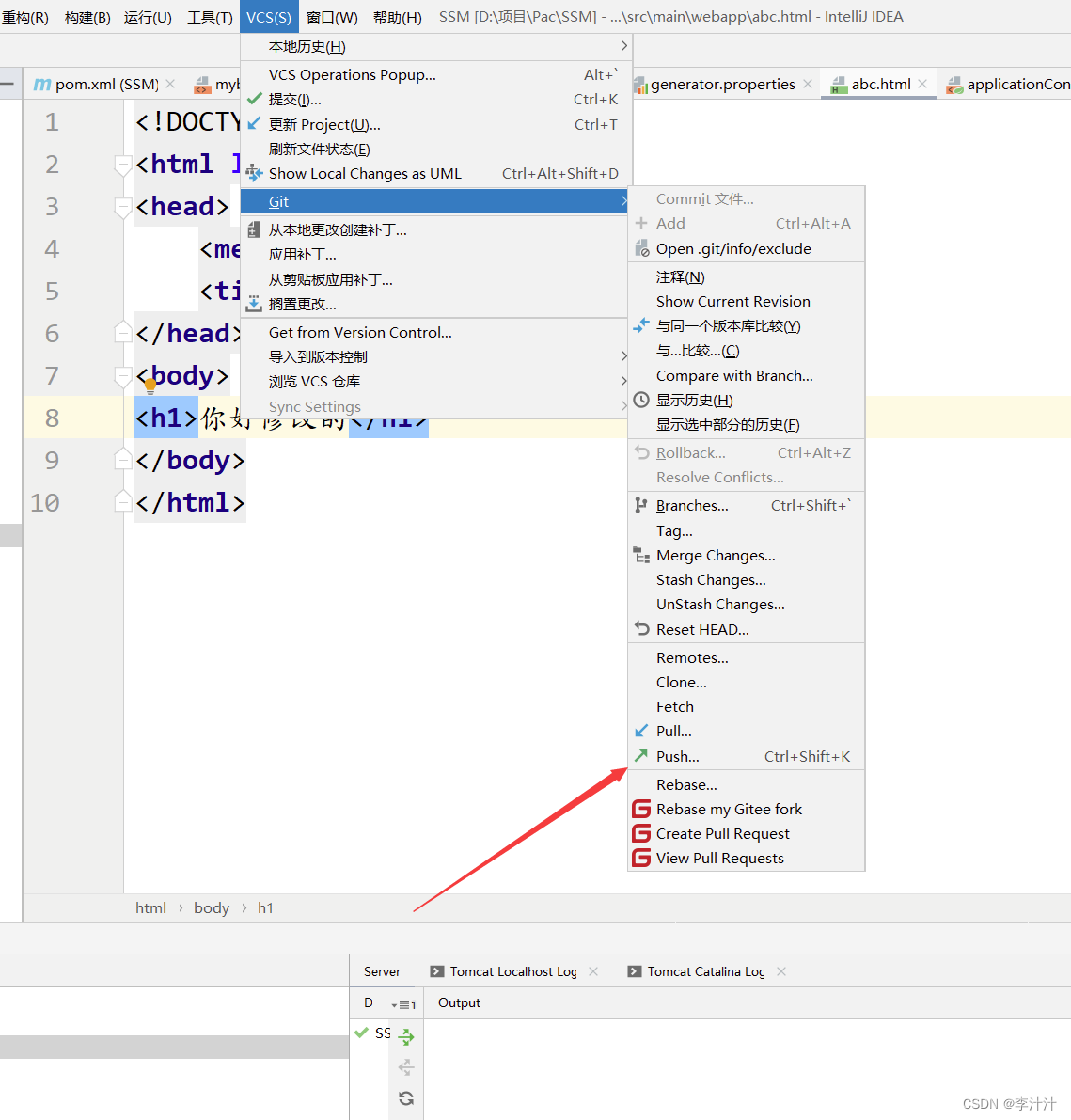The image size is (1071, 1120).
Task: Open the deployment dropdown next to D
Action: pos(403,1003)
